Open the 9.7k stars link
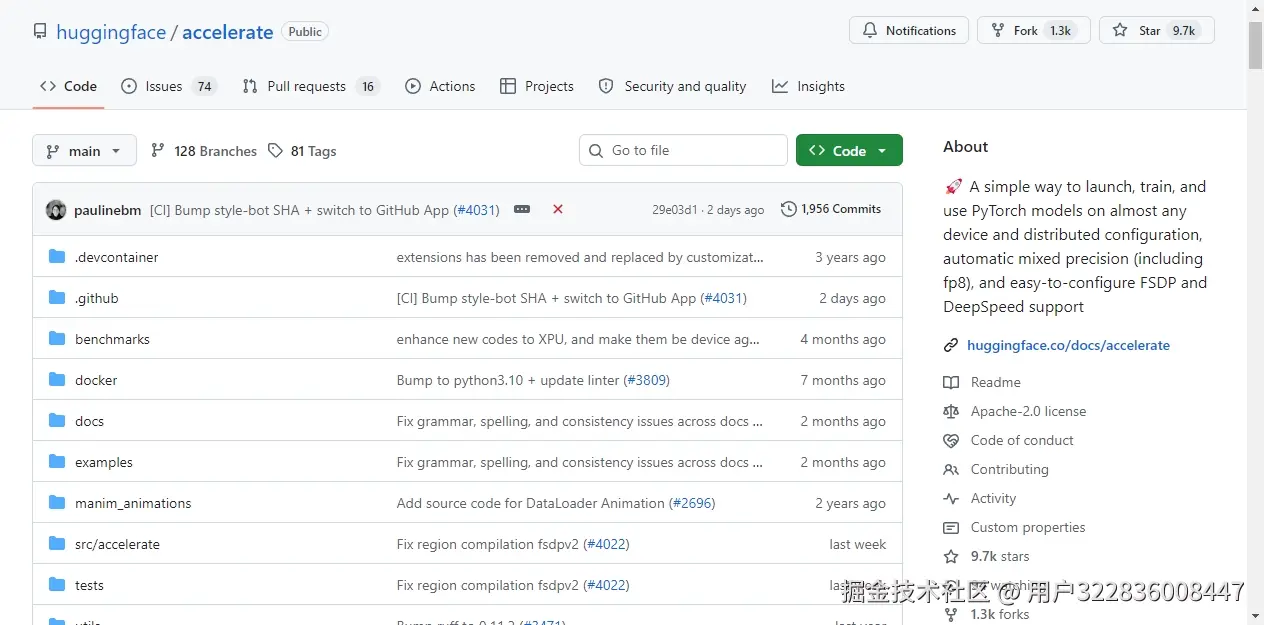 1000,556
